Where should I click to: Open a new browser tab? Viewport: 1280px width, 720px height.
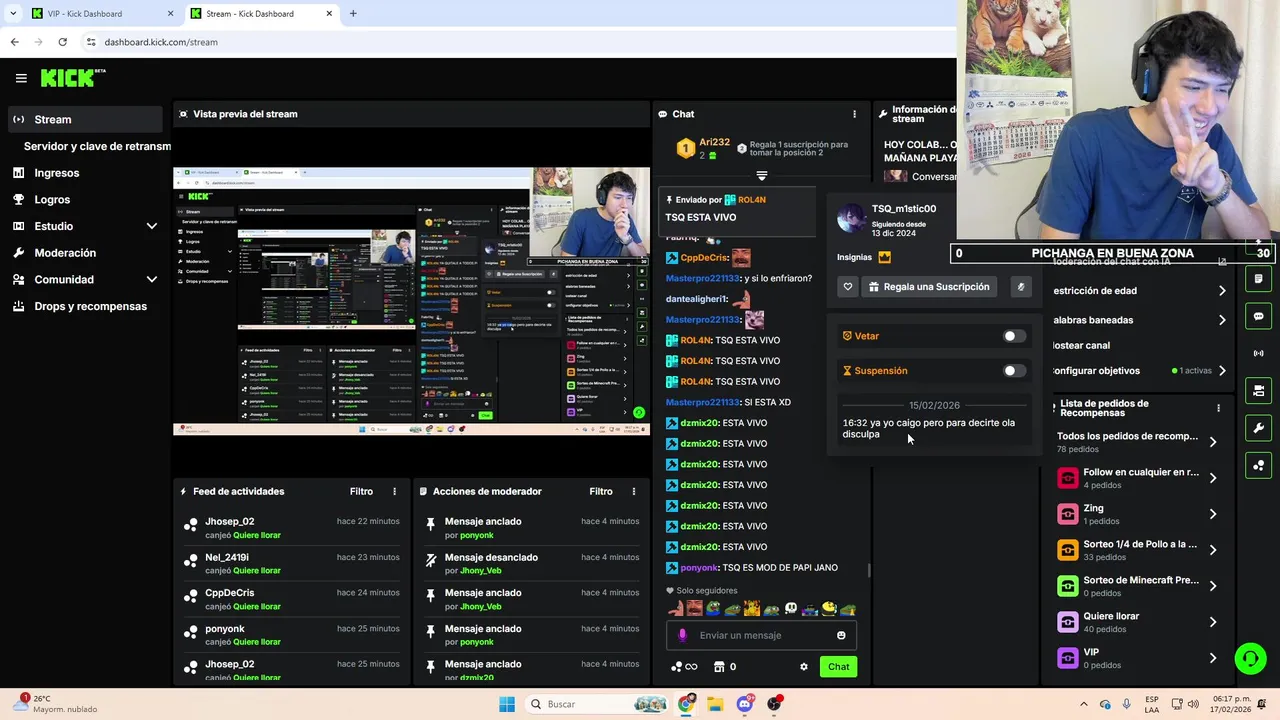(x=353, y=14)
